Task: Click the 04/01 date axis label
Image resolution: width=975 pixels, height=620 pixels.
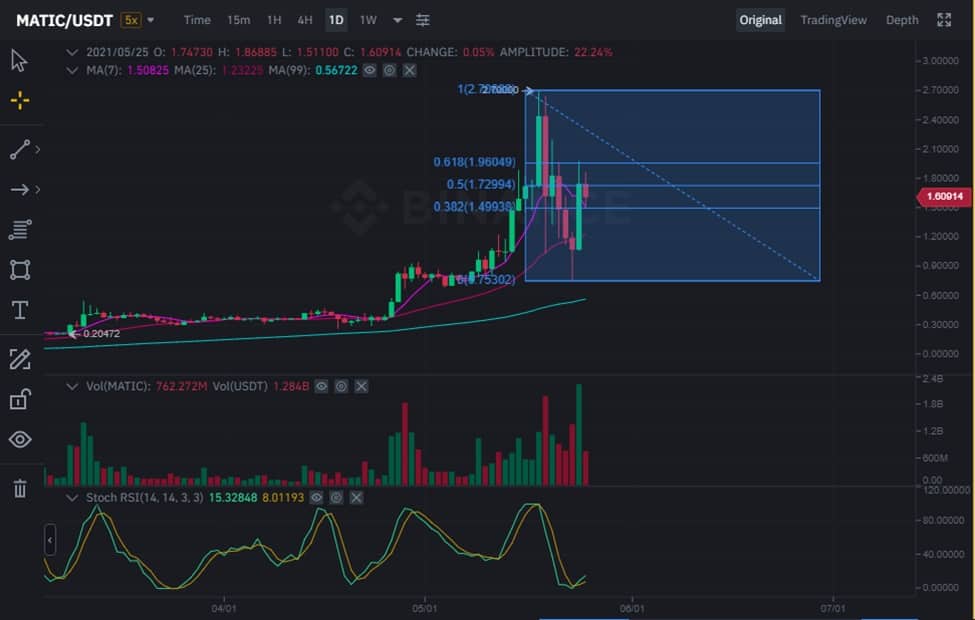Action: coord(224,608)
